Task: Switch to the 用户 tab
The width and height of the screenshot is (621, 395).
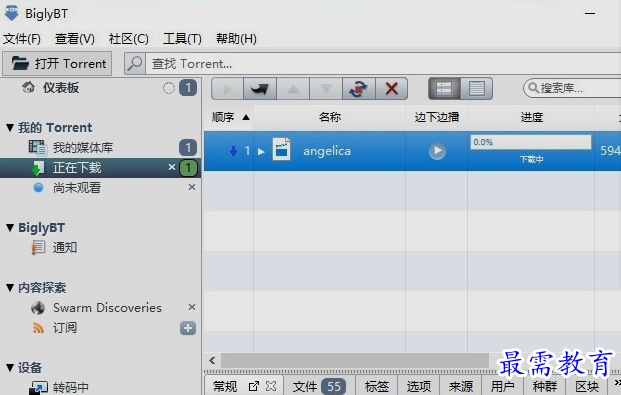Action: [x=503, y=386]
